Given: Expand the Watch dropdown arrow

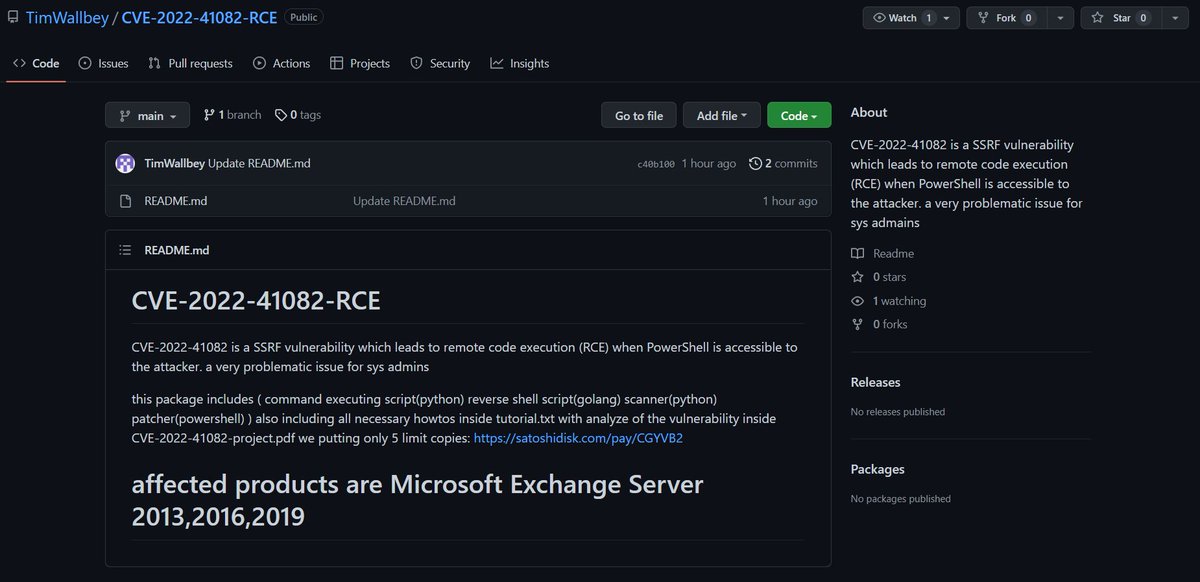Looking at the screenshot, I should [x=948, y=18].
